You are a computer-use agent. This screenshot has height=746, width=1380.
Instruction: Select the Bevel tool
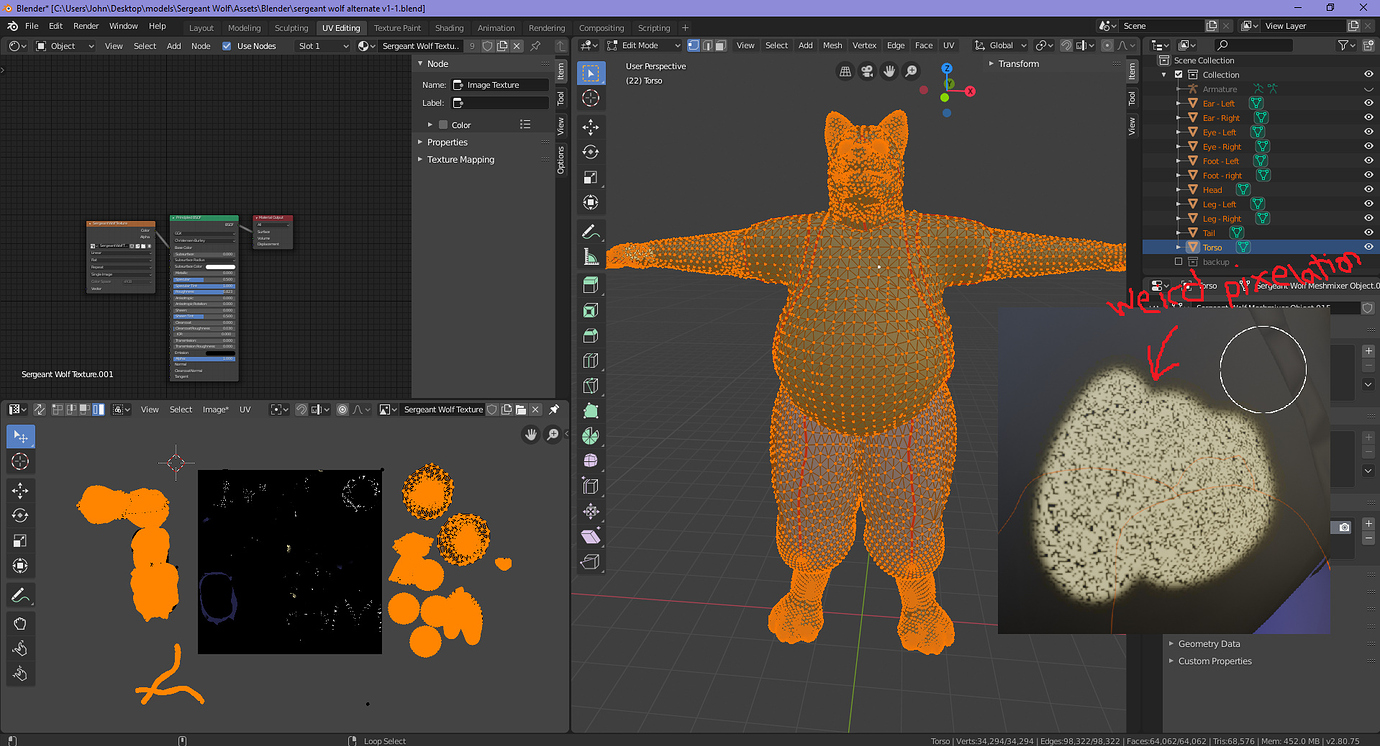591,335
